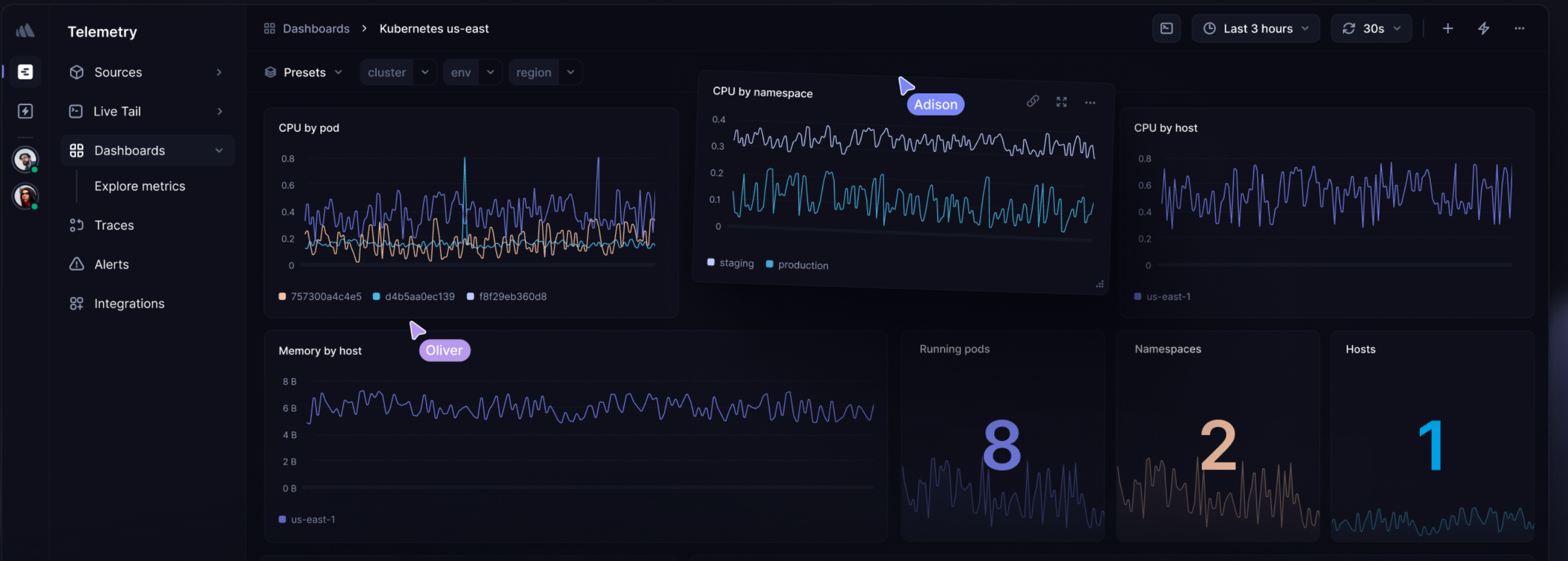Click the breadcrumb dashboards grid icon
The image size is (1568, 561).
[270, 28]
